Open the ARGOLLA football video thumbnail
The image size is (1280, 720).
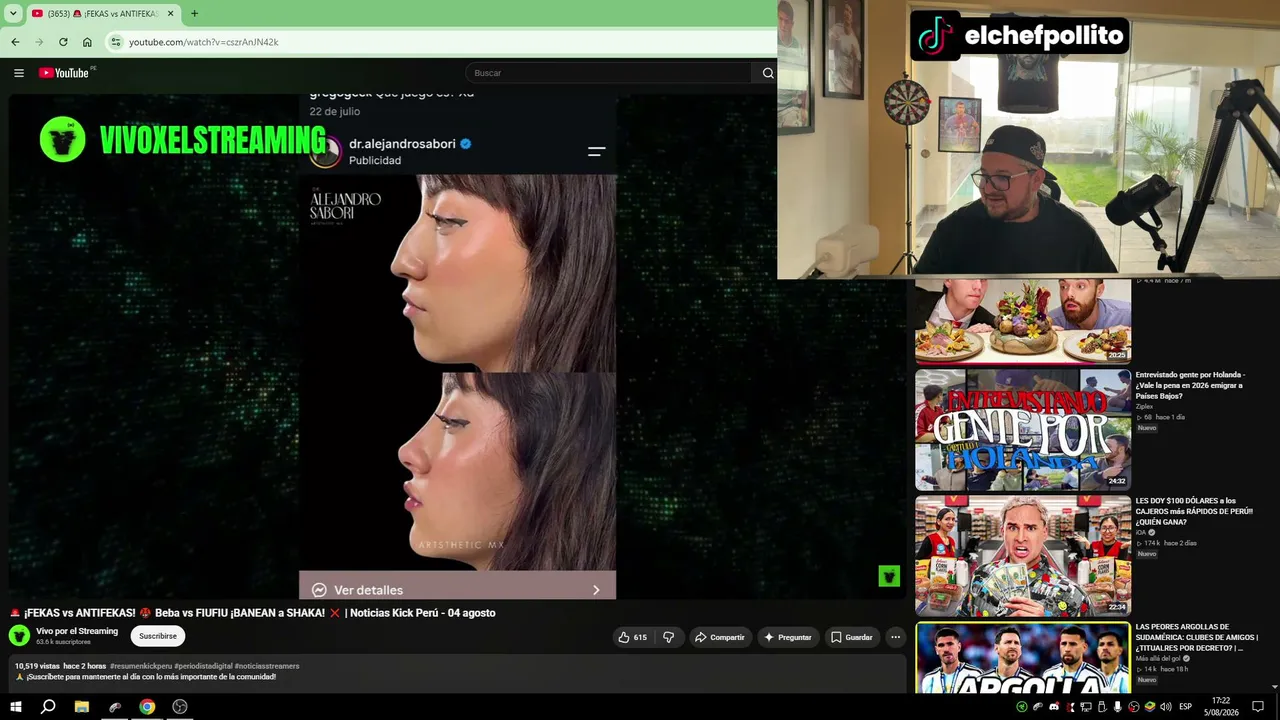[x=1023, y=657]
